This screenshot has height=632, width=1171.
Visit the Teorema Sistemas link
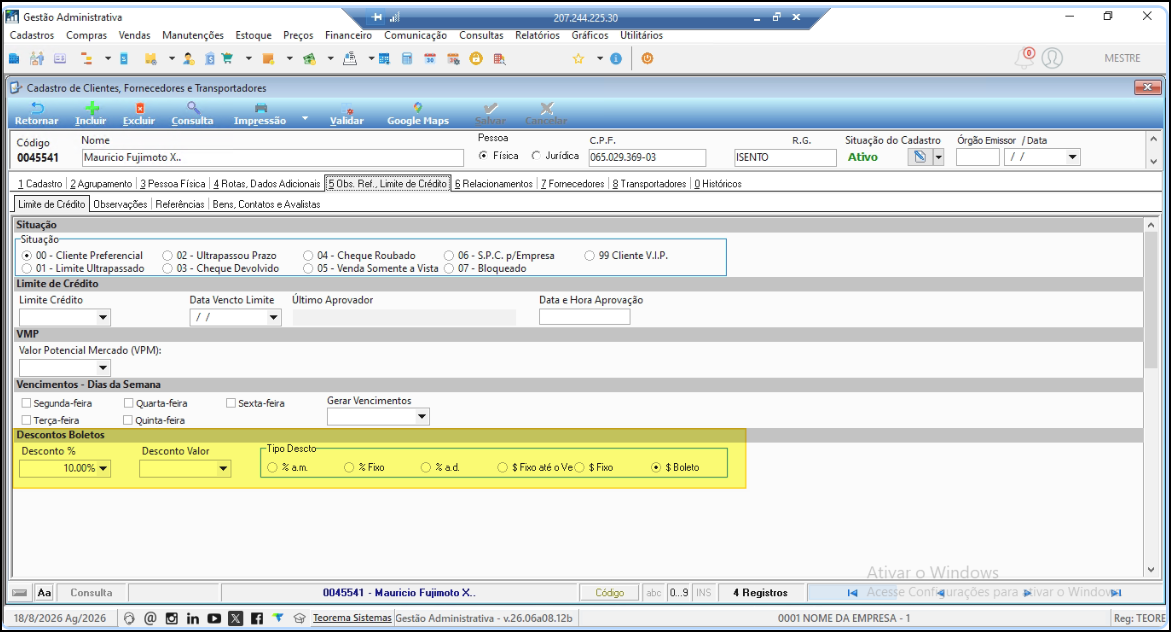352,618
